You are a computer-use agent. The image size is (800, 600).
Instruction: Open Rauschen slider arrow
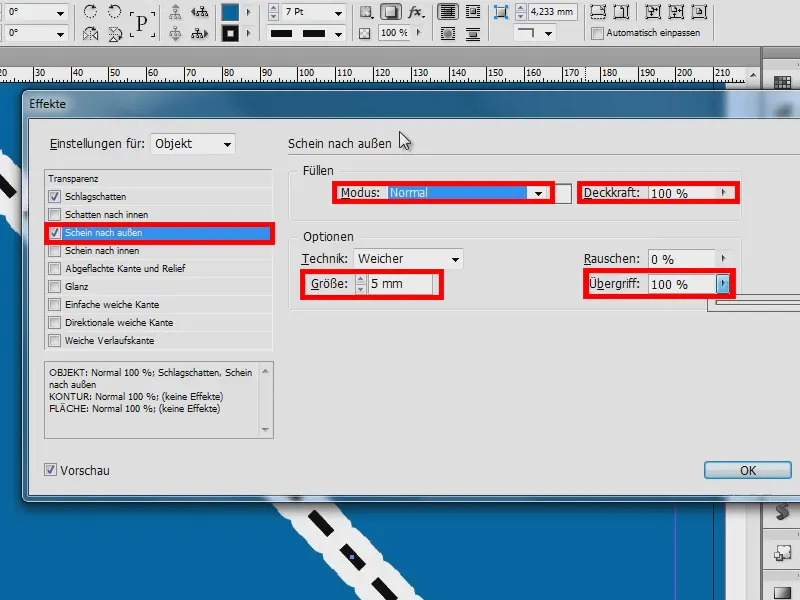[723, 259]
